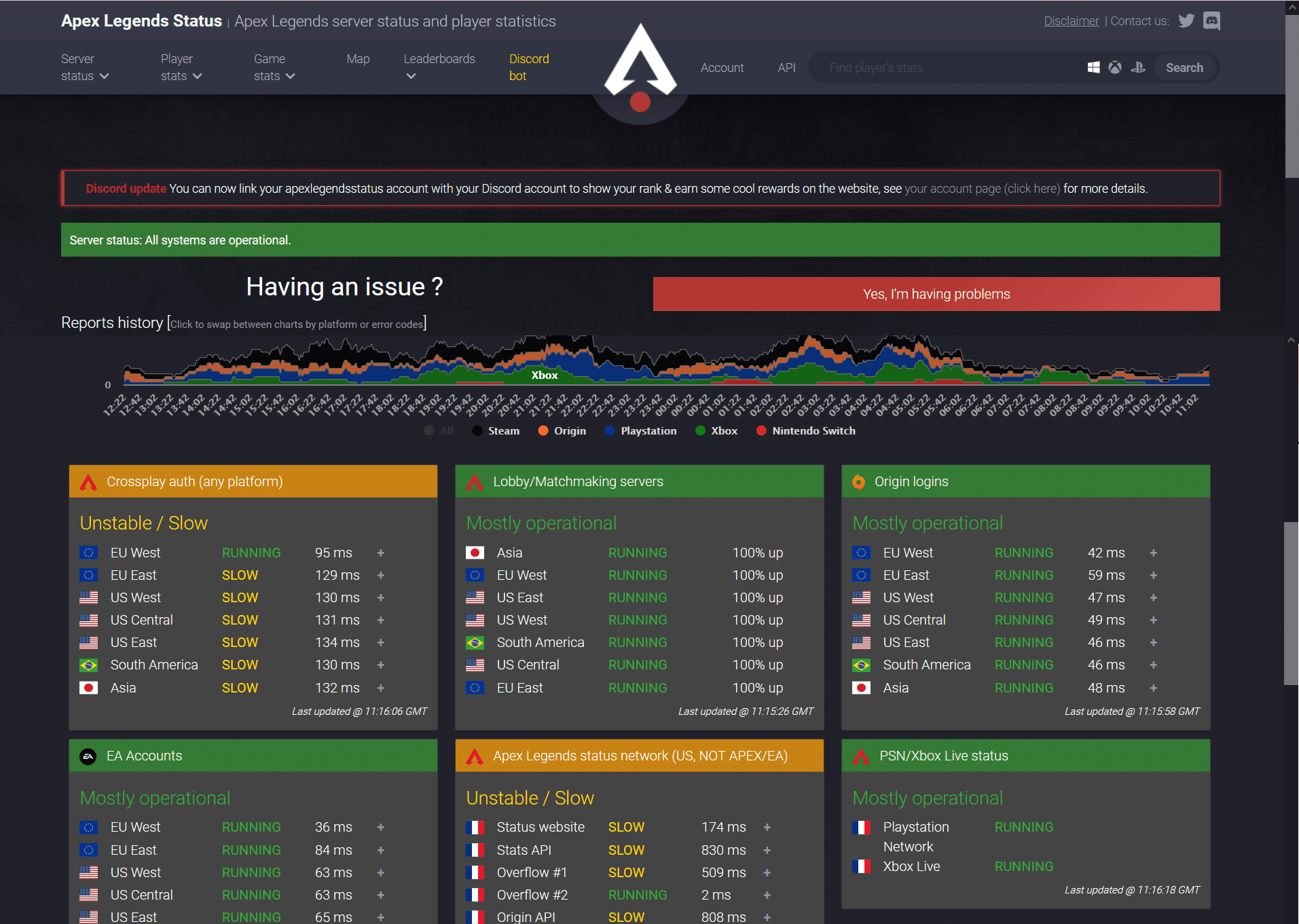The image size is (1299, 924).
Task: Click the reports history chart area
Action: (665, 360)
